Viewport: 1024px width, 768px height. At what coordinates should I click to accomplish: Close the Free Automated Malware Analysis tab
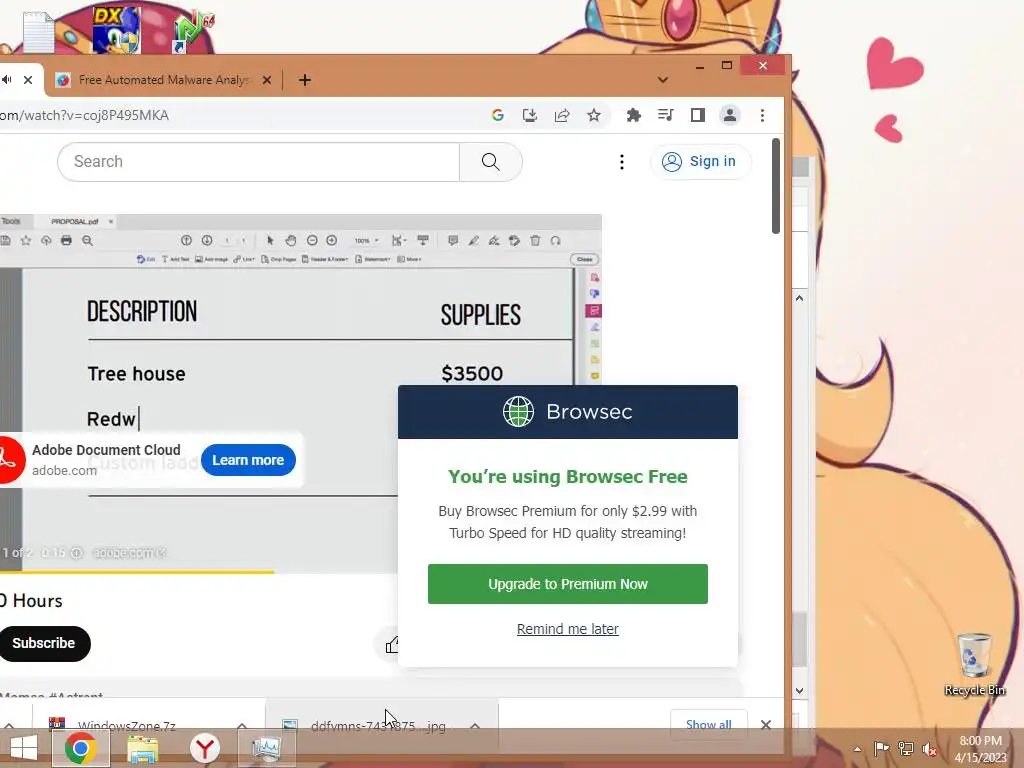click(x=266, y=80)
